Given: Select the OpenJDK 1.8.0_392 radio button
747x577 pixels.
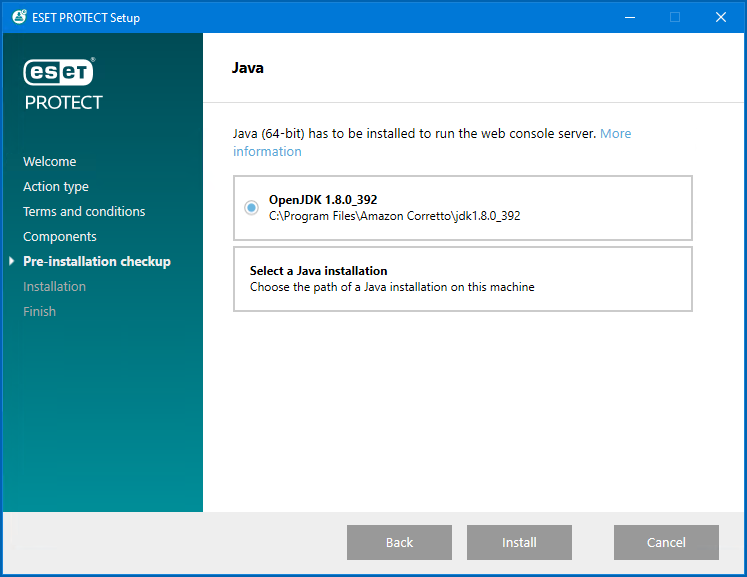Looking at the screenshot, I should click(251, 207).
